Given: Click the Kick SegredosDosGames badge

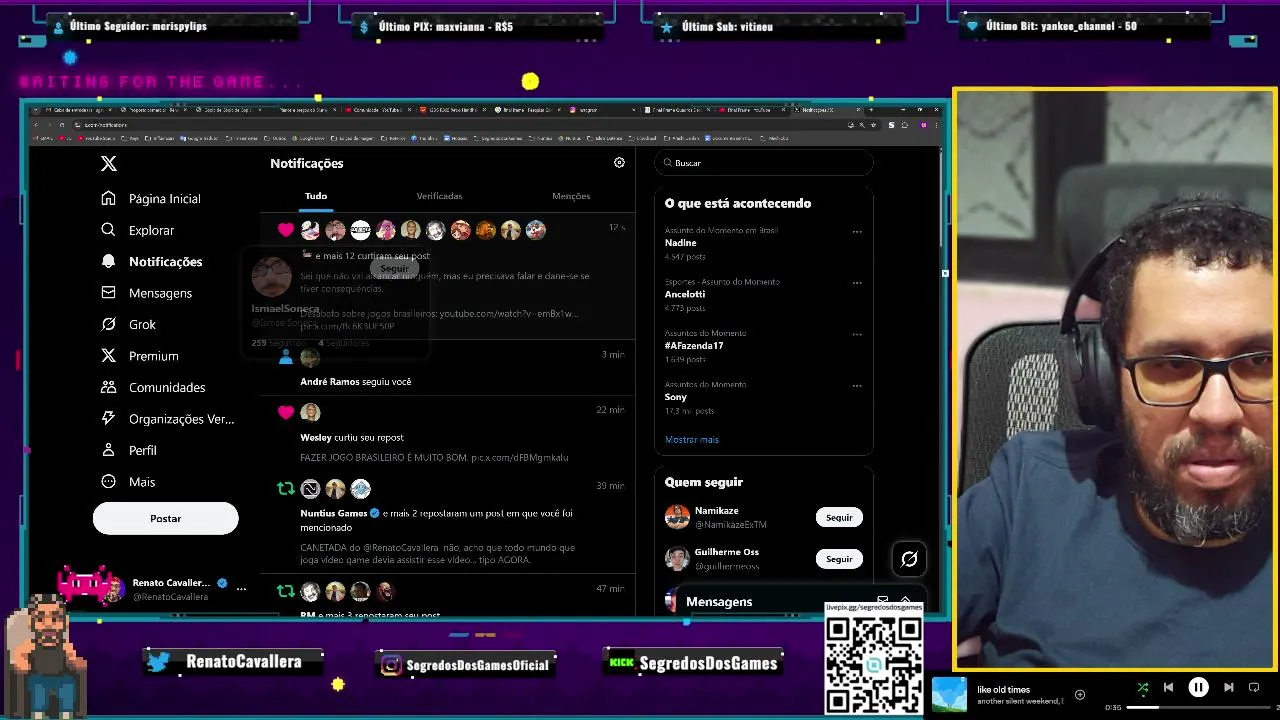Looking at the screenshot, I should click(x=692, y=662).
